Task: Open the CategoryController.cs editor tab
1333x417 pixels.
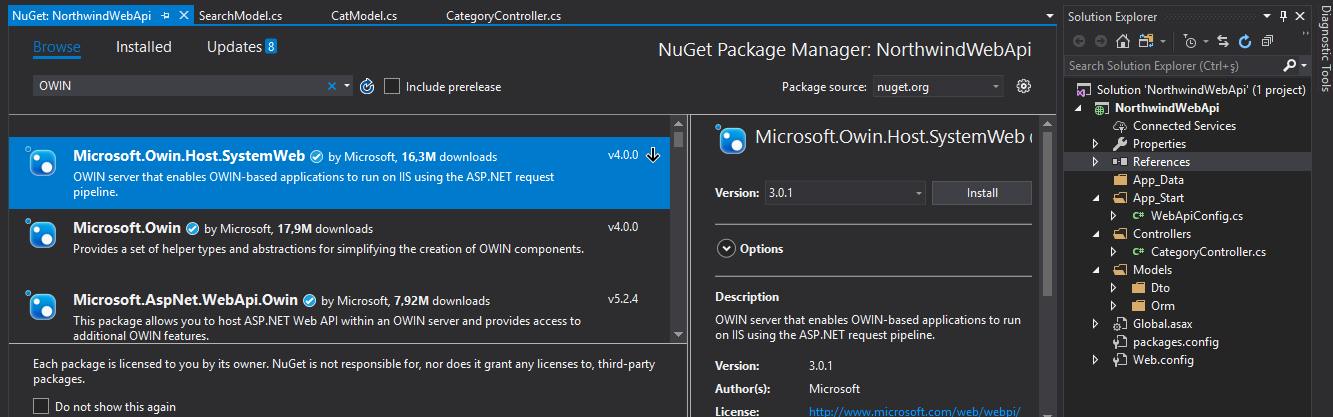Action: tap(502, 16)
